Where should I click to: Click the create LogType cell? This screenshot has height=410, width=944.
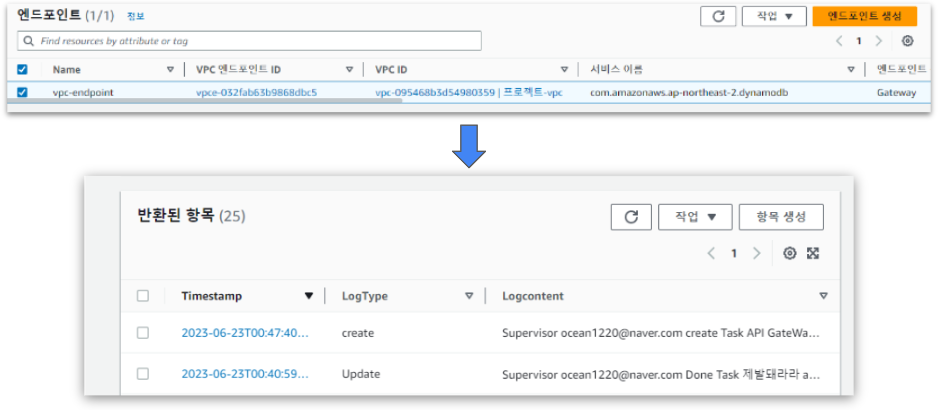[x=358, y=333]
